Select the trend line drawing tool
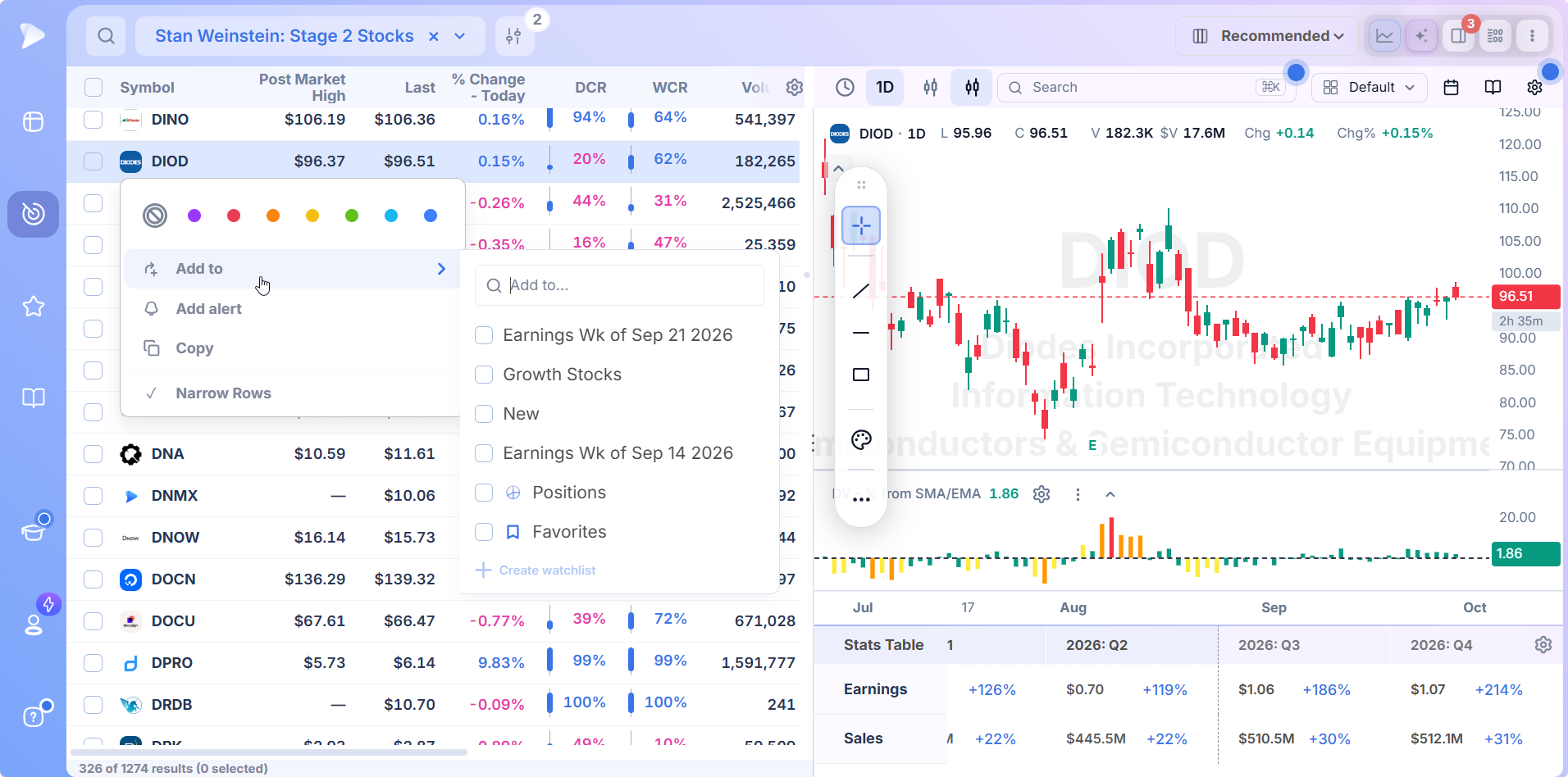This screenshot has height=777, width=1568. coord(861,290)
